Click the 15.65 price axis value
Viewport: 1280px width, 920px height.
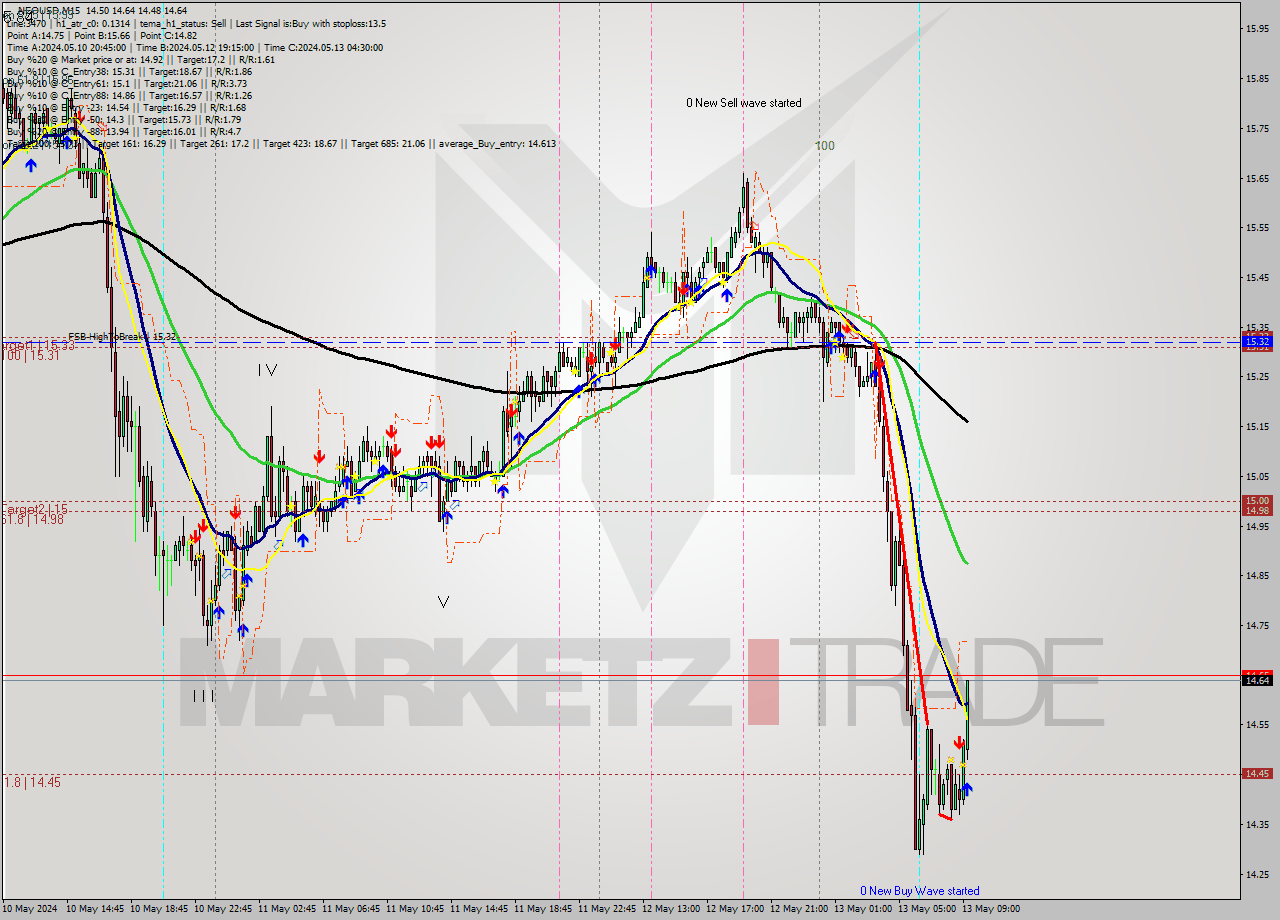coord(1257,178)
